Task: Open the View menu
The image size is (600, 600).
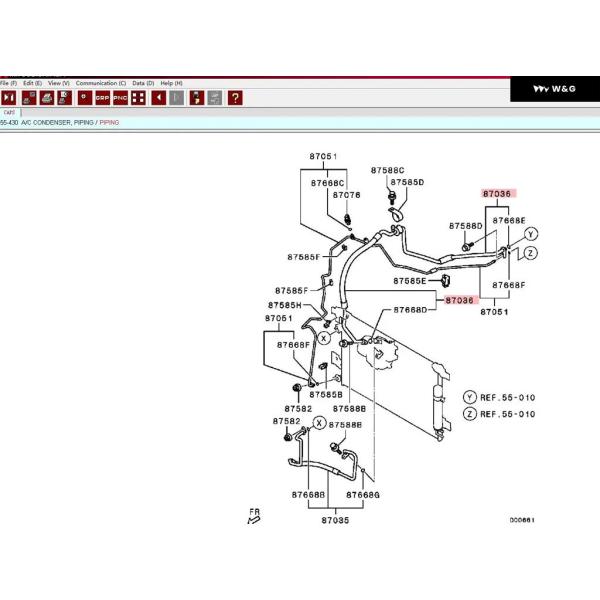Action: coord(59,83)
